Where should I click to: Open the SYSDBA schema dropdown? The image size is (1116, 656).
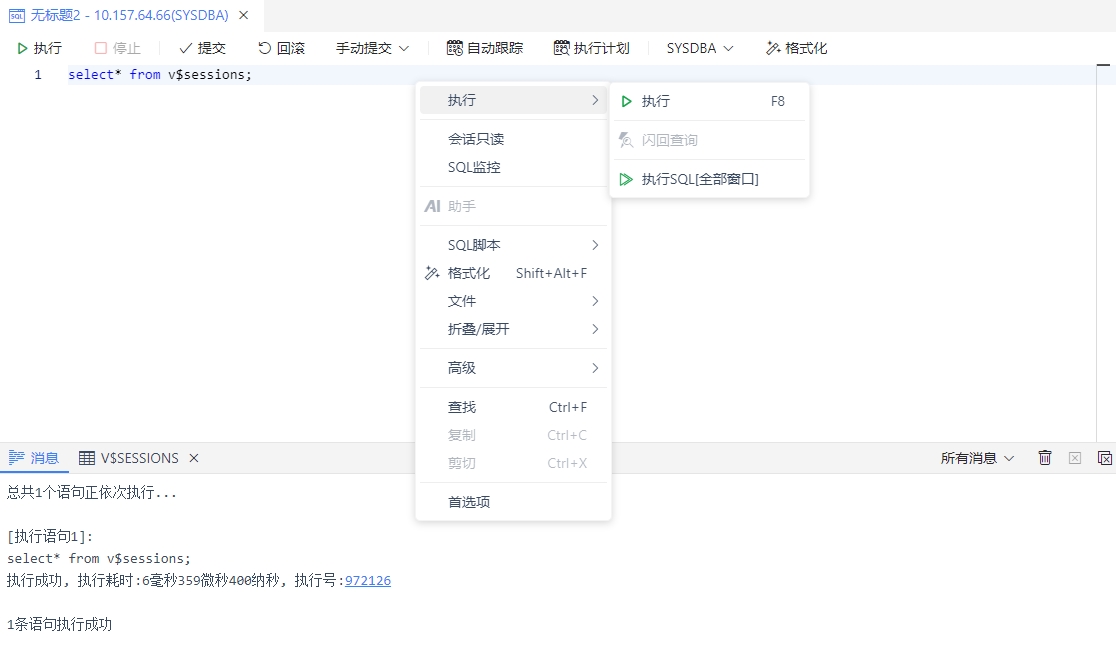click(x=700, y=48)
